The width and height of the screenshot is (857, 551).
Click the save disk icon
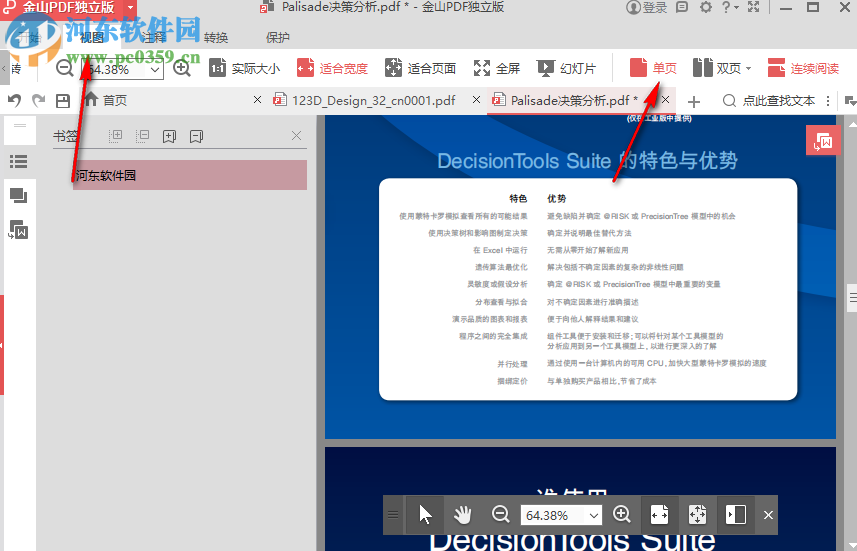pyautogui.click(x=63, y=101)
